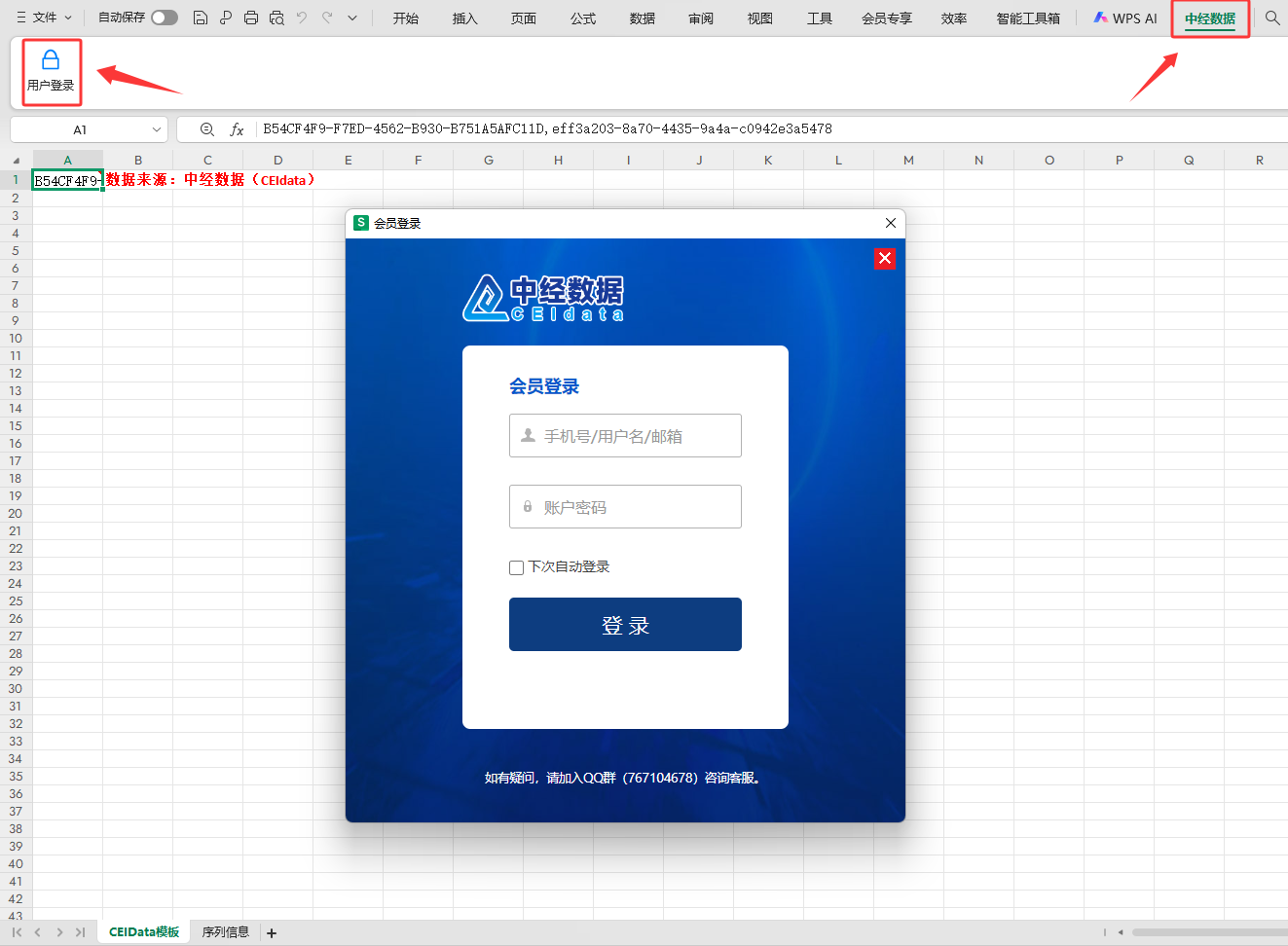Screen dimensions: 1288x946
Task: Expand the name box dropdown
Action: (x=157, y=129)
